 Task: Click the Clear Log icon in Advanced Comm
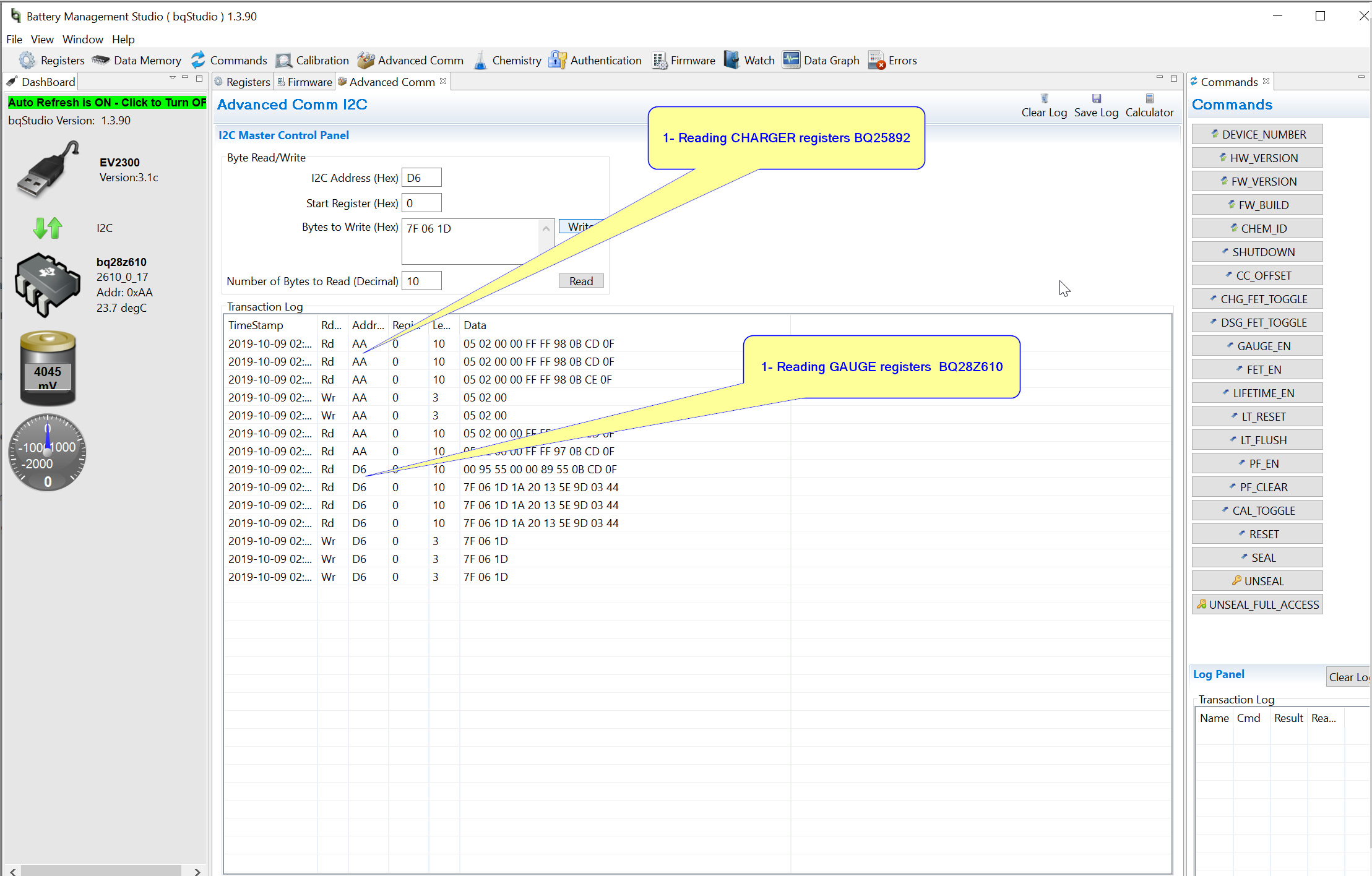[1044, 99]
